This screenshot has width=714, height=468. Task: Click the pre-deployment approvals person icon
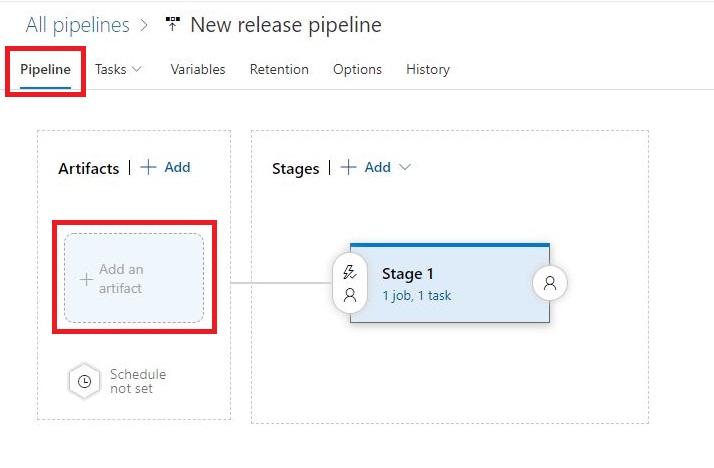350,295
